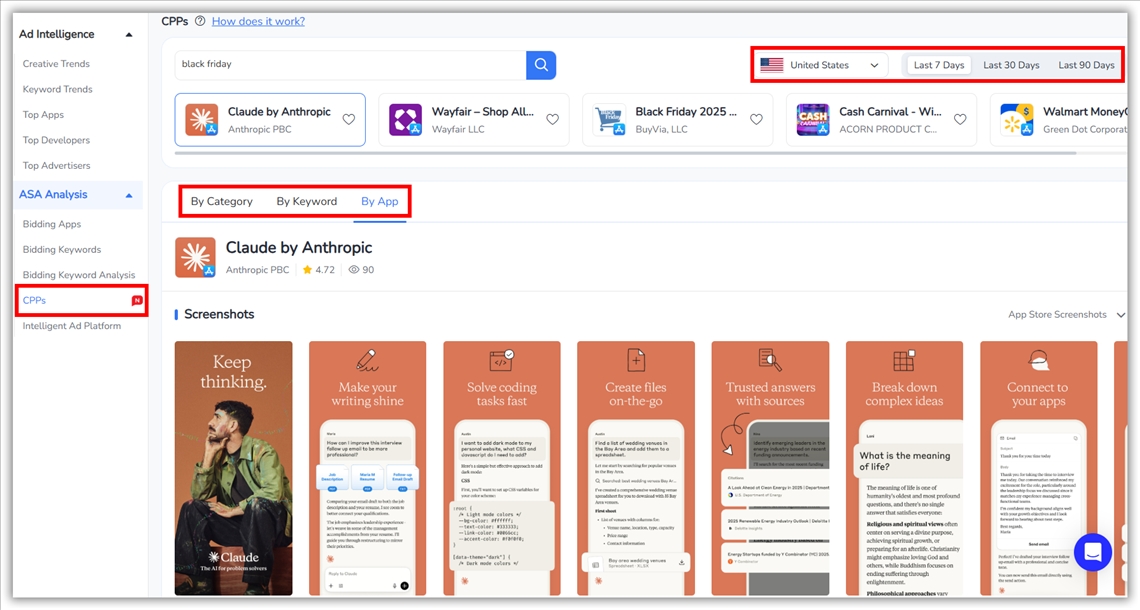Click the blue search magnifier button

541,65
